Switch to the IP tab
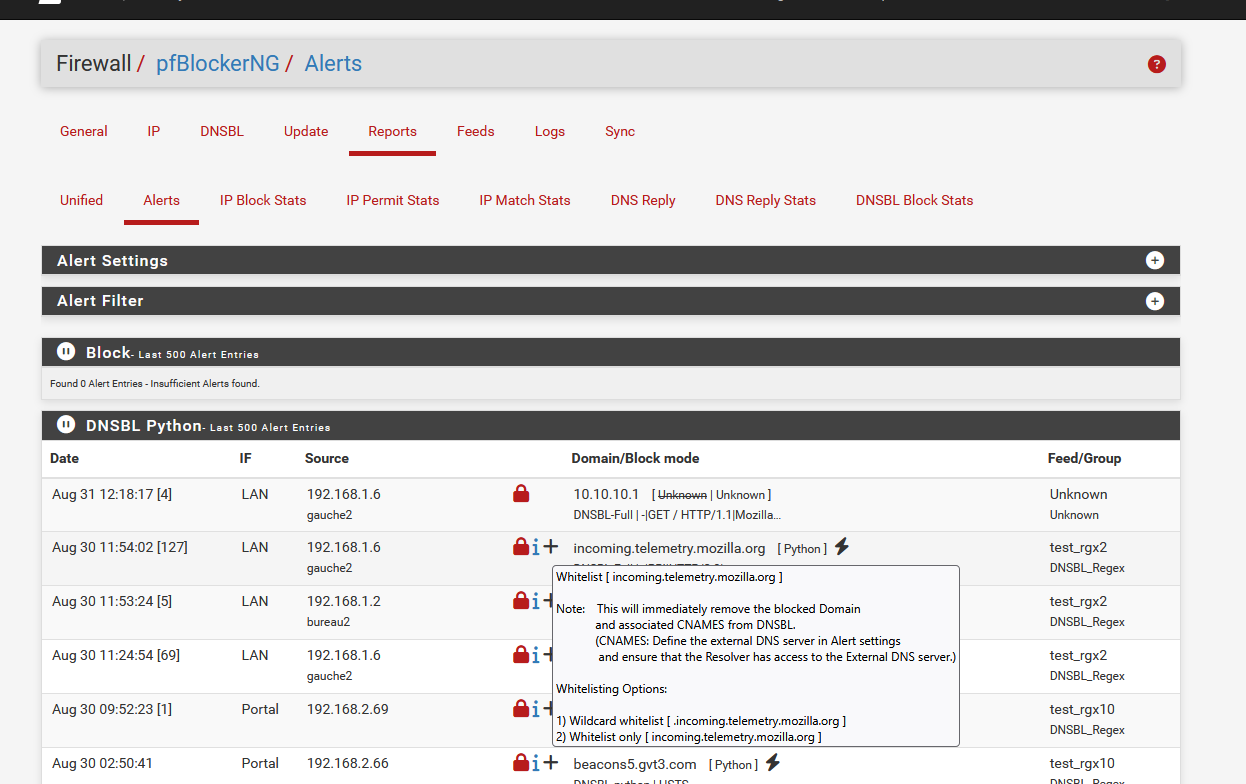 point(154,131)
